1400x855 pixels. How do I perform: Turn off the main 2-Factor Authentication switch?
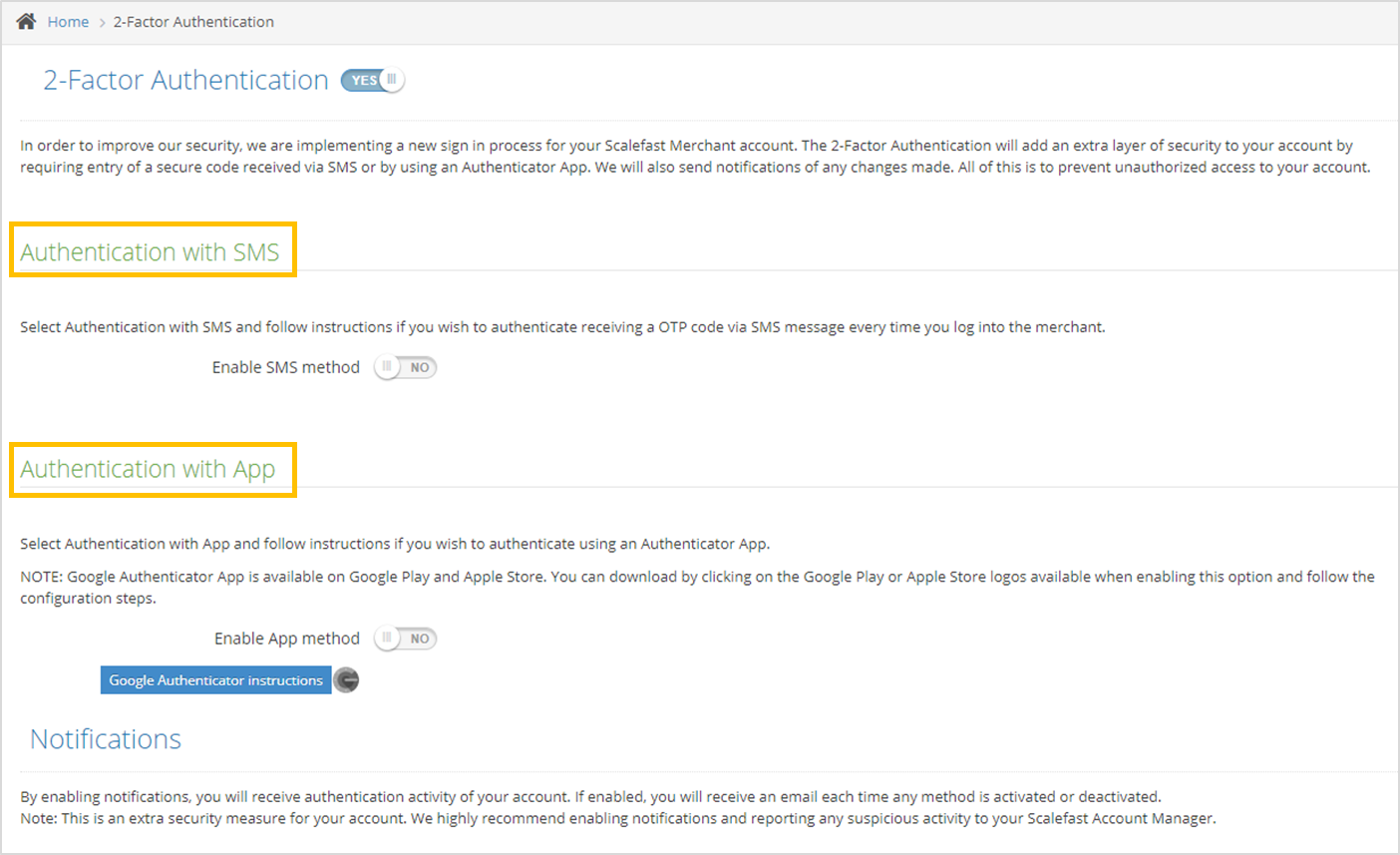(x=372, y=80)
